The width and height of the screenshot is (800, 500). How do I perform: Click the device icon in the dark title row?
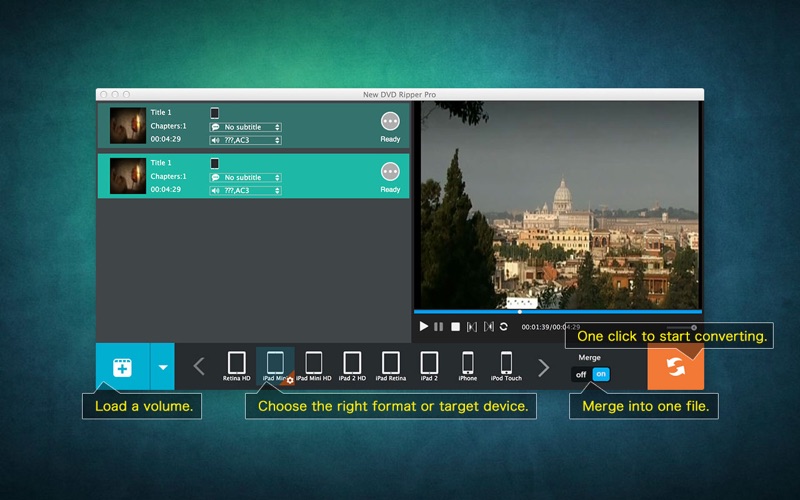(x=215, y=113)
